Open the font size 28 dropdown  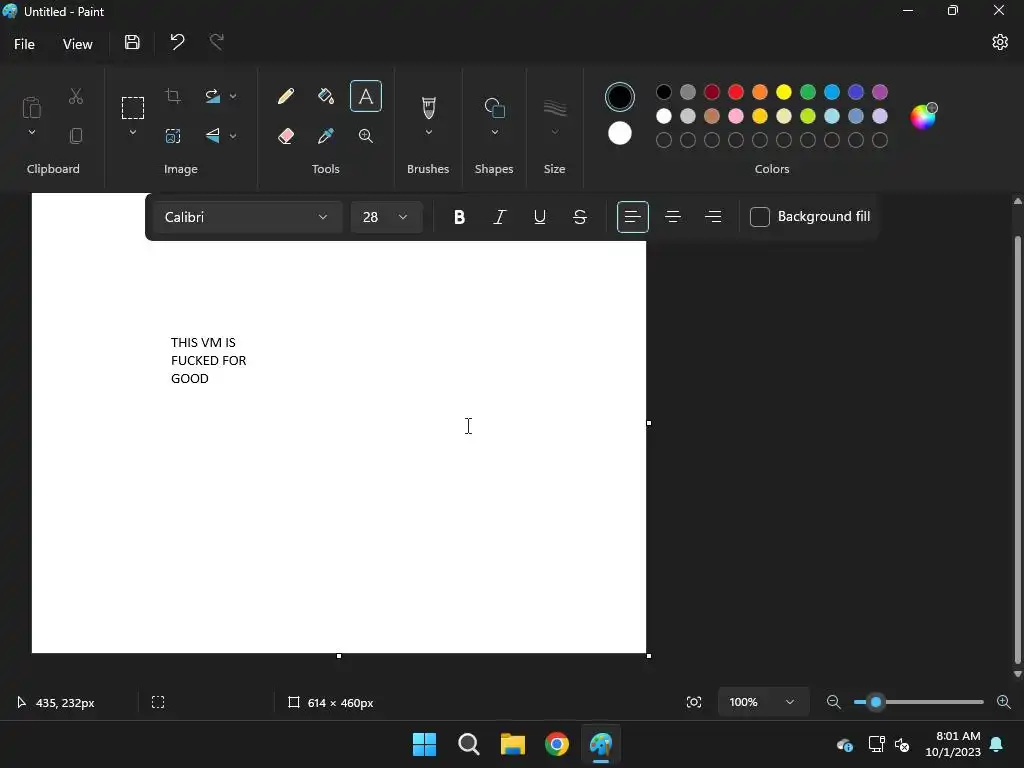(x=386, y=217)
